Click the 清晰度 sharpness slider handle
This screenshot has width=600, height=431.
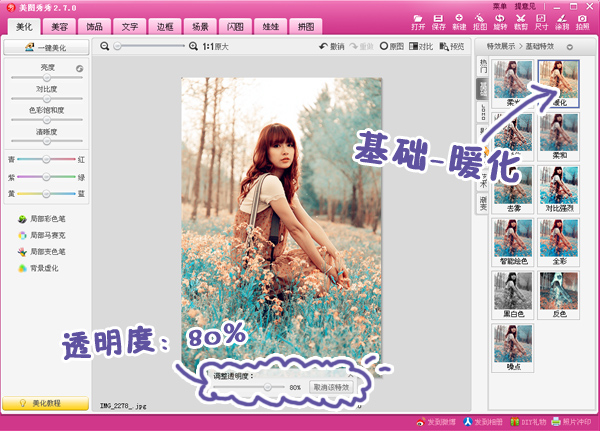click(47, 141)
